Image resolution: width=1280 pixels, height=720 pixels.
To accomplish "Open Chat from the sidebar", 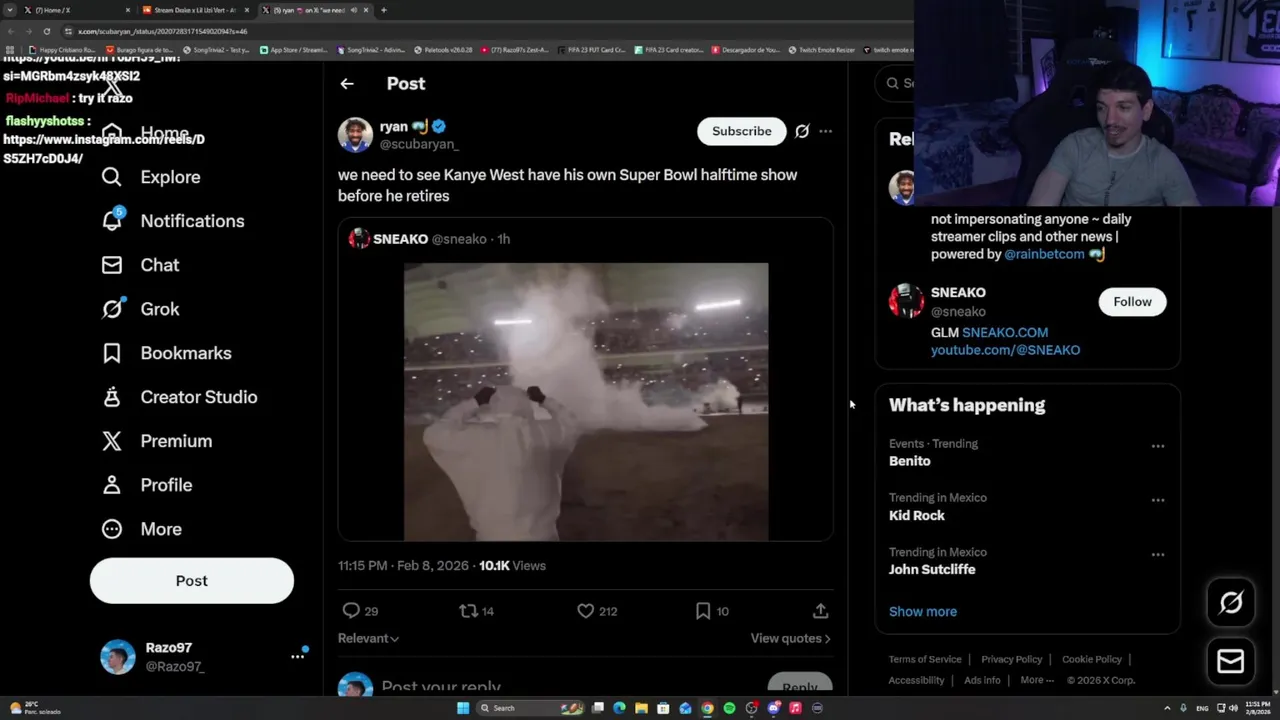I will coord(141,265).
